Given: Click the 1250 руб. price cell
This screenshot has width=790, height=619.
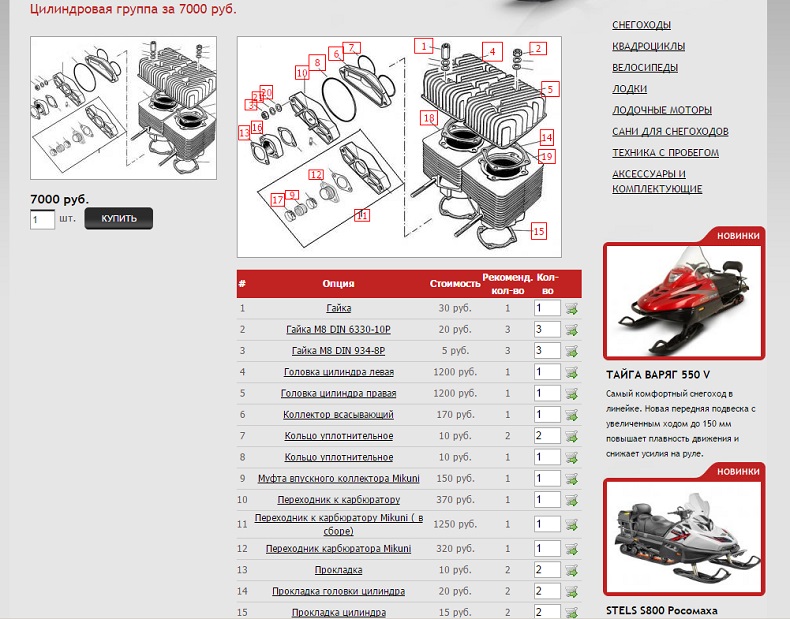Looking at the screenshot, I should coord(455,524).
